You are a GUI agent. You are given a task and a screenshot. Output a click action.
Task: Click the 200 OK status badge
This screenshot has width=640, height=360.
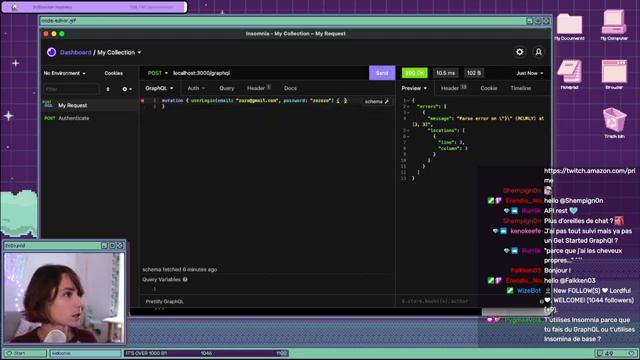coord(415,73)
